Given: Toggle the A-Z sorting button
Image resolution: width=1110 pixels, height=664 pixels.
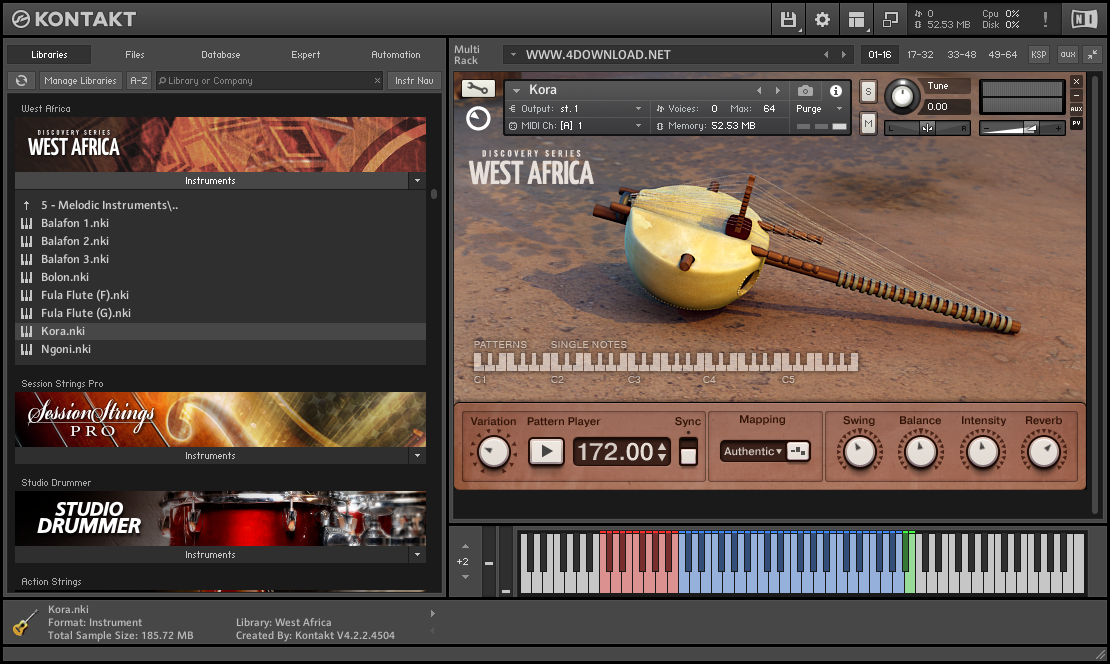Looking at the screenshot, I should [139, 81].
